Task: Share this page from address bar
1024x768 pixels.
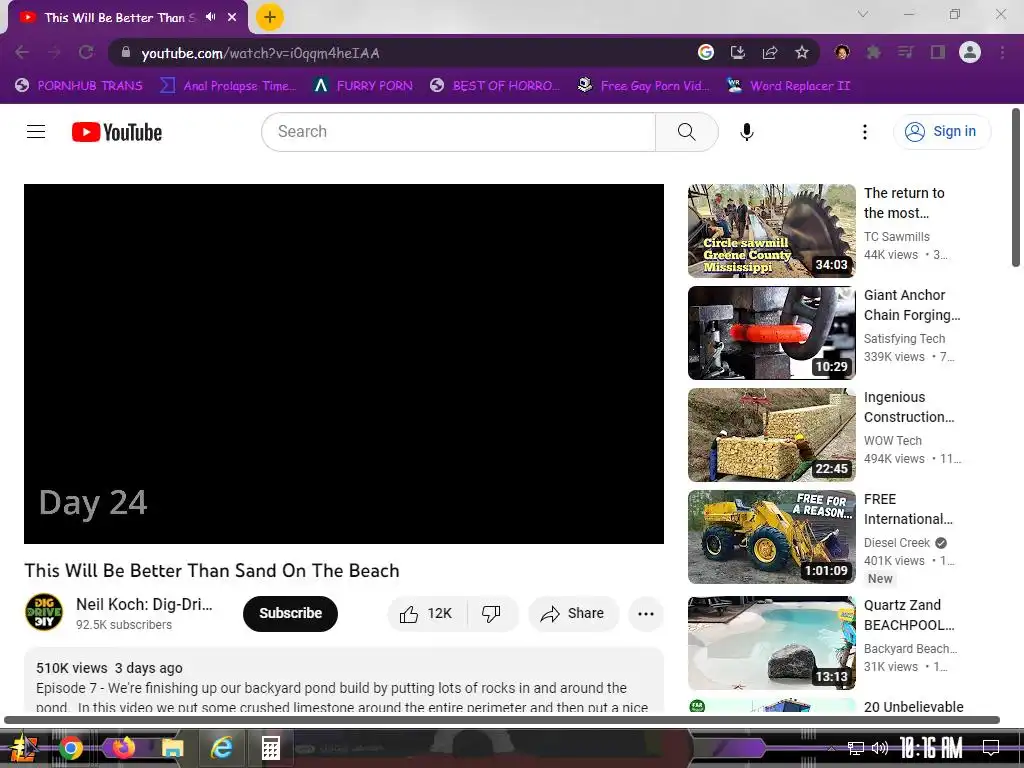Action: (770, 52)
